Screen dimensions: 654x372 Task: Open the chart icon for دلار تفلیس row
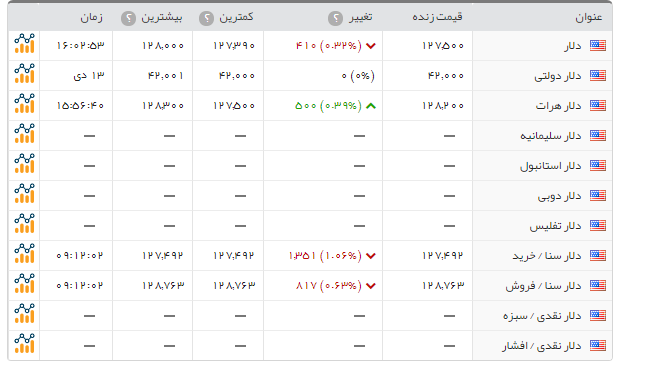24,224
